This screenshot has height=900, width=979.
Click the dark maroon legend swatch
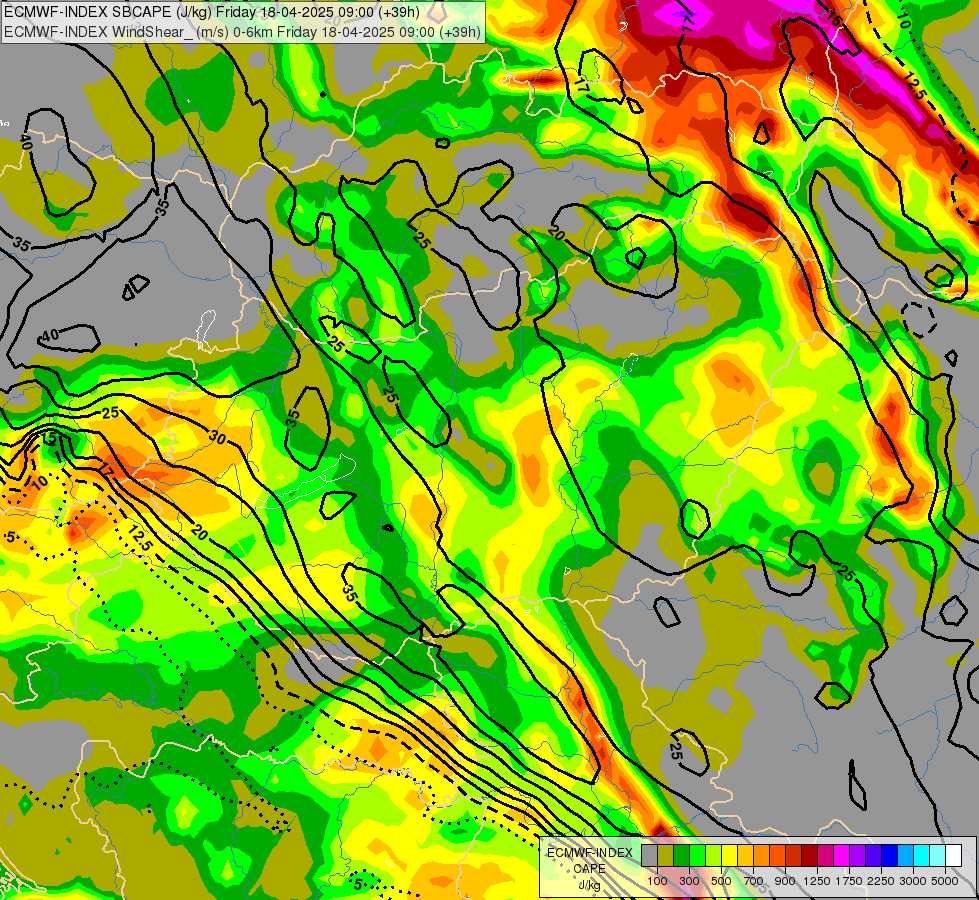(x=810, y=856)
